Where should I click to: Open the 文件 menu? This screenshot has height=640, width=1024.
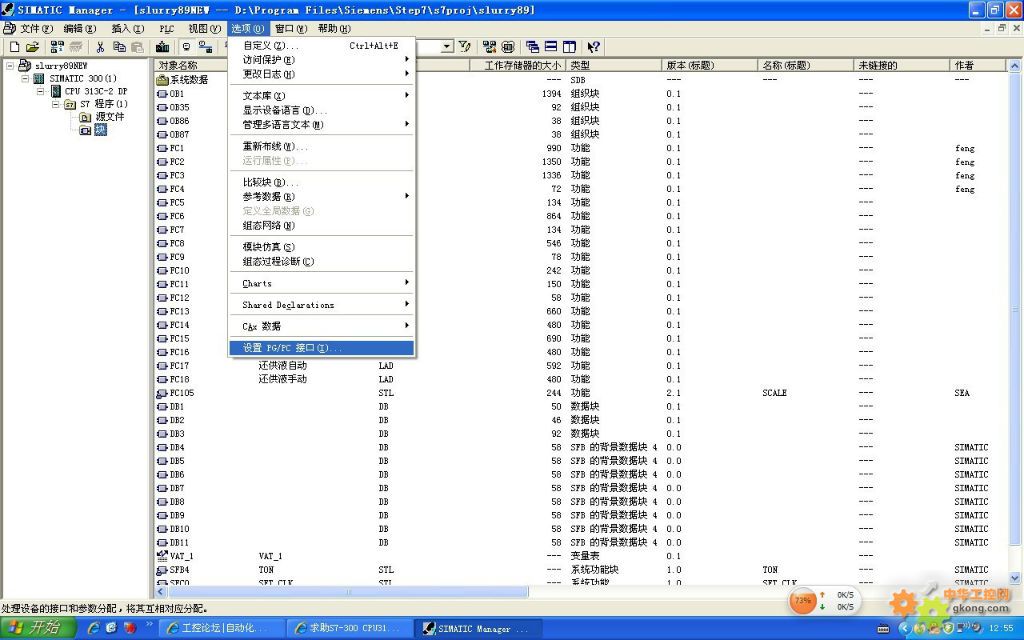(x=36, y=29)
